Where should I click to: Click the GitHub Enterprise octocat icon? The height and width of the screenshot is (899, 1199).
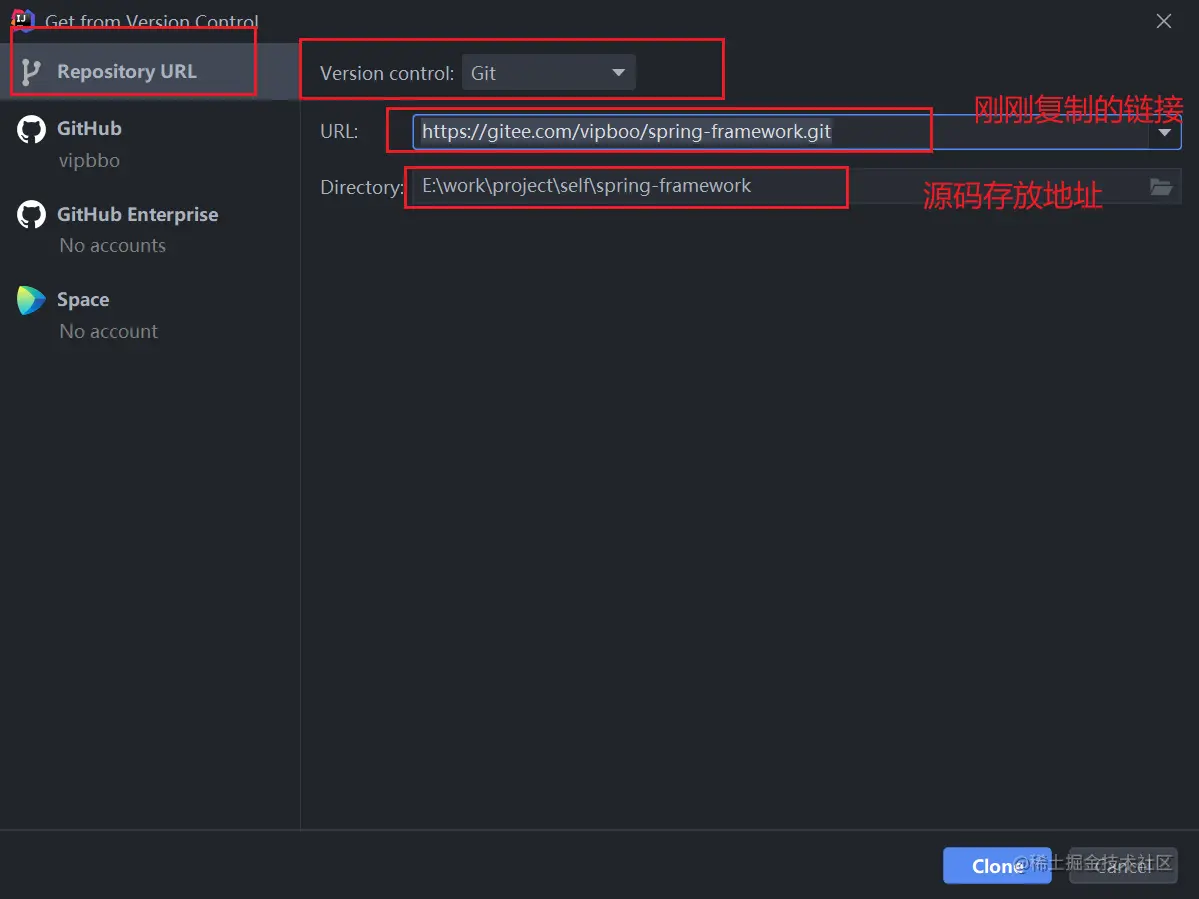(x=31, y=215)
